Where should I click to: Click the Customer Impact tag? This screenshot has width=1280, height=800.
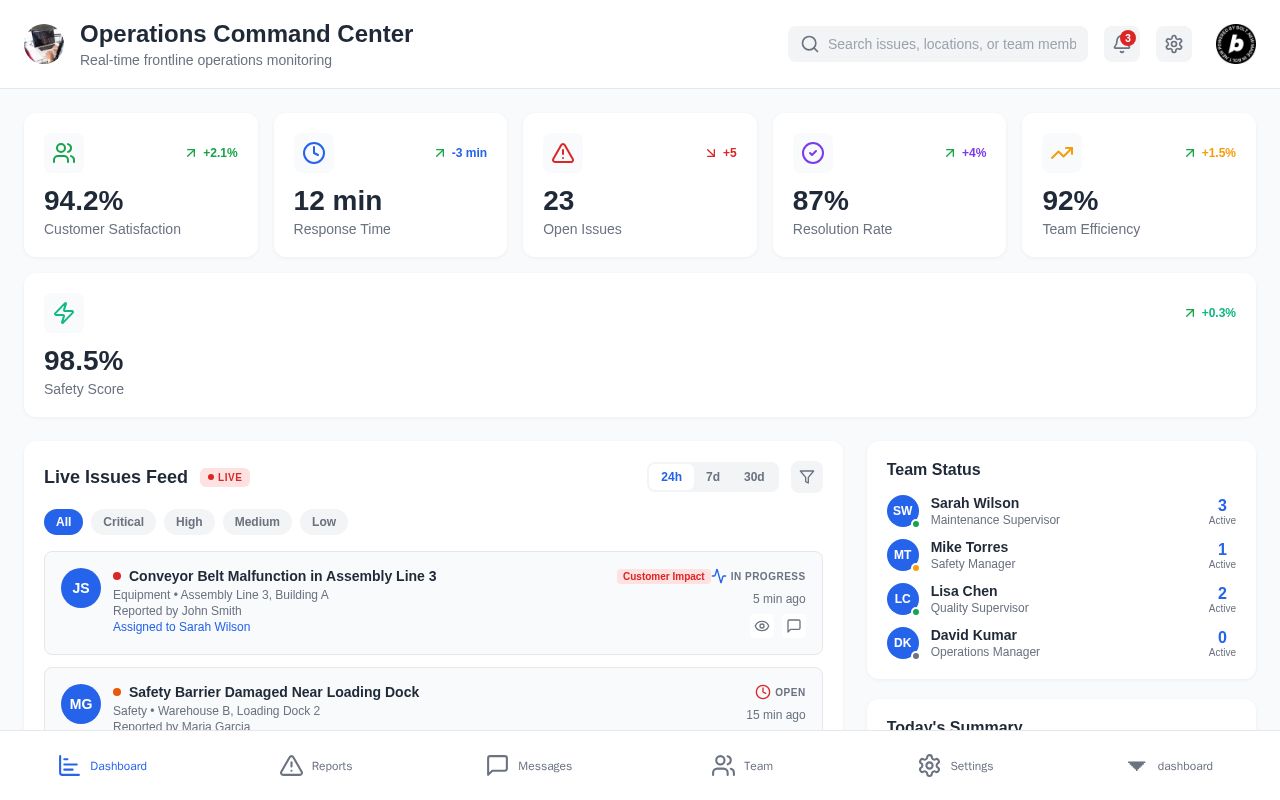pyautogui.click(x=664, y=576)
